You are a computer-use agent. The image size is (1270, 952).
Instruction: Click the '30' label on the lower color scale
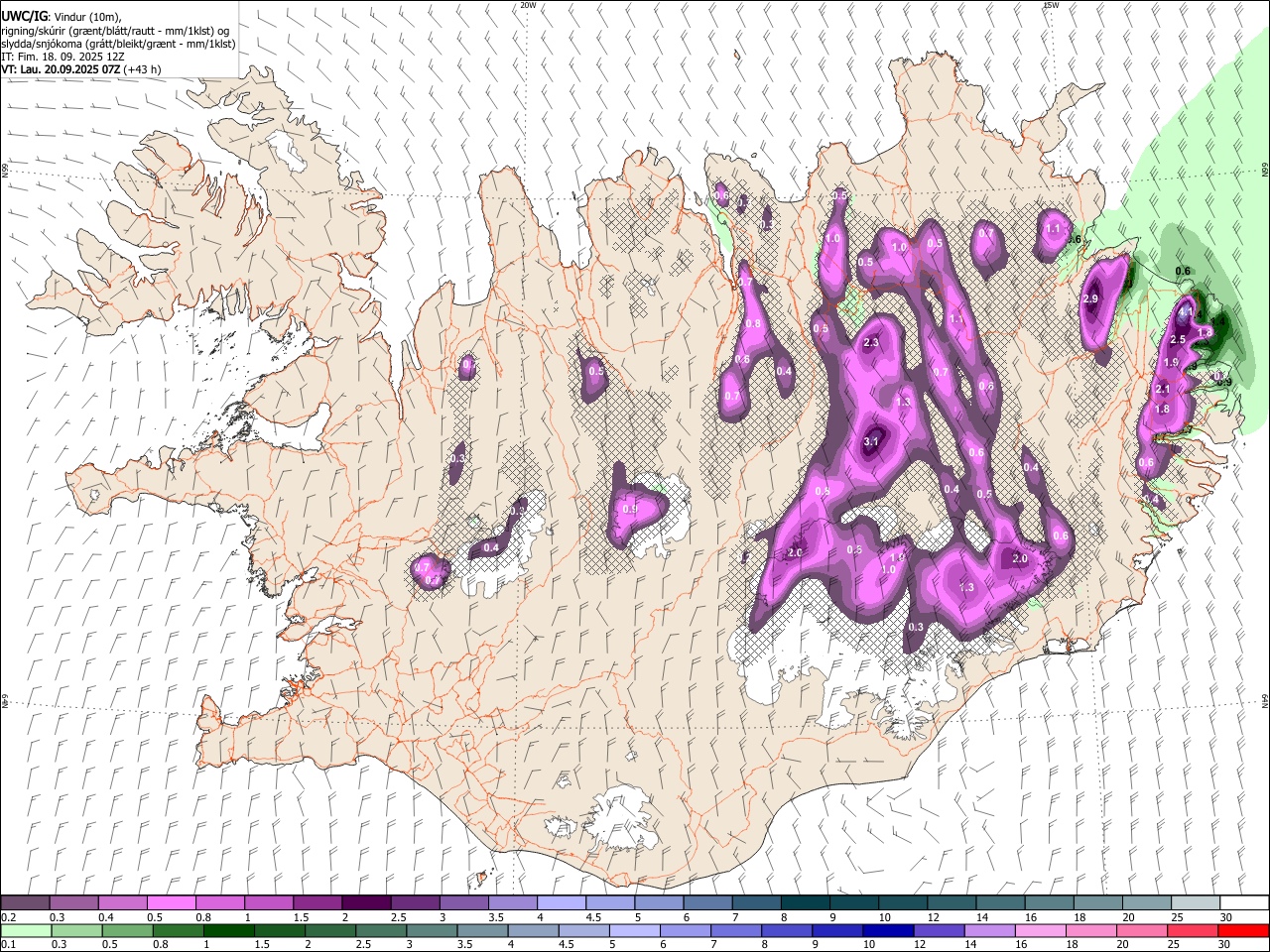coord(1226,945)
